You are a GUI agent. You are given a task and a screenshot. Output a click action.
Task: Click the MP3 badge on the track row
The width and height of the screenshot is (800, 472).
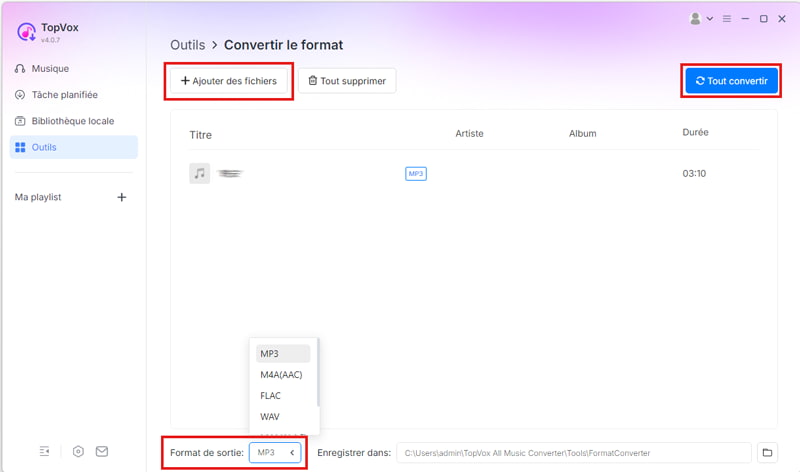[416, 173]
